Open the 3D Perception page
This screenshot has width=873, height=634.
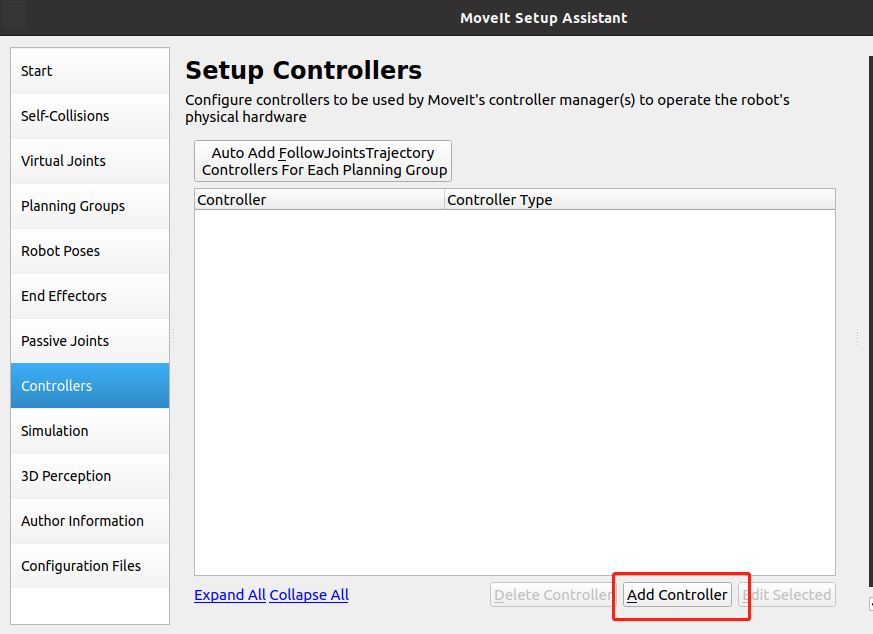coord(89,476)
